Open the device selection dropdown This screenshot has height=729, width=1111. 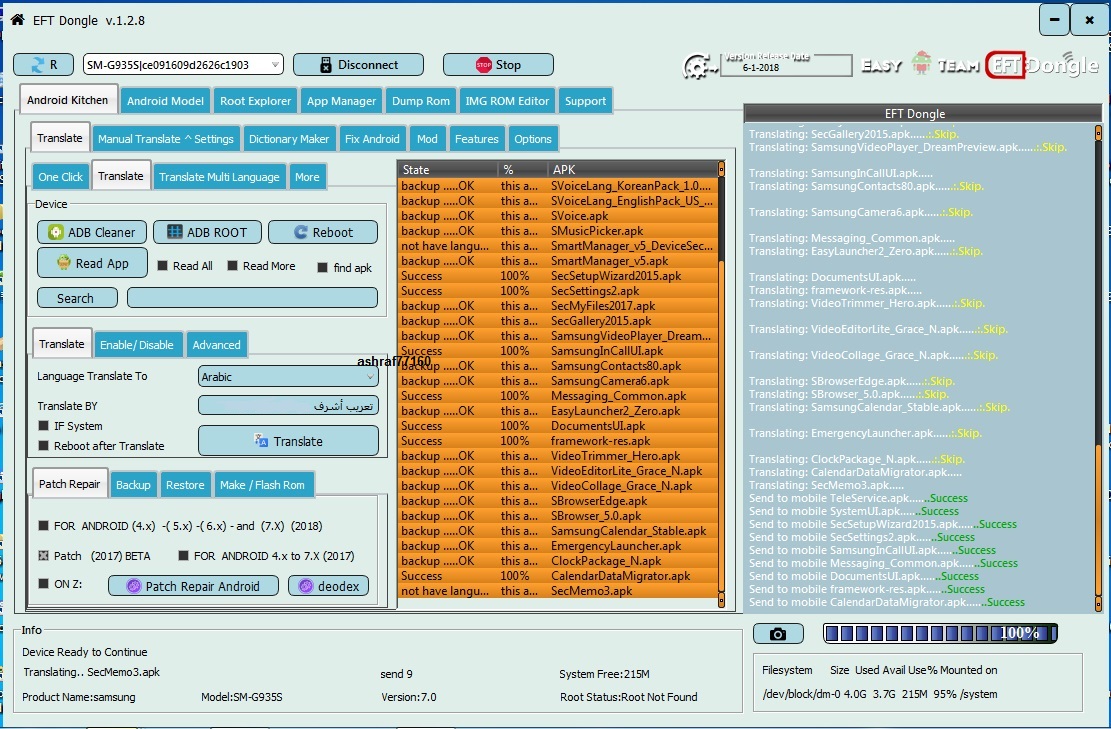[x=275, y=64]
